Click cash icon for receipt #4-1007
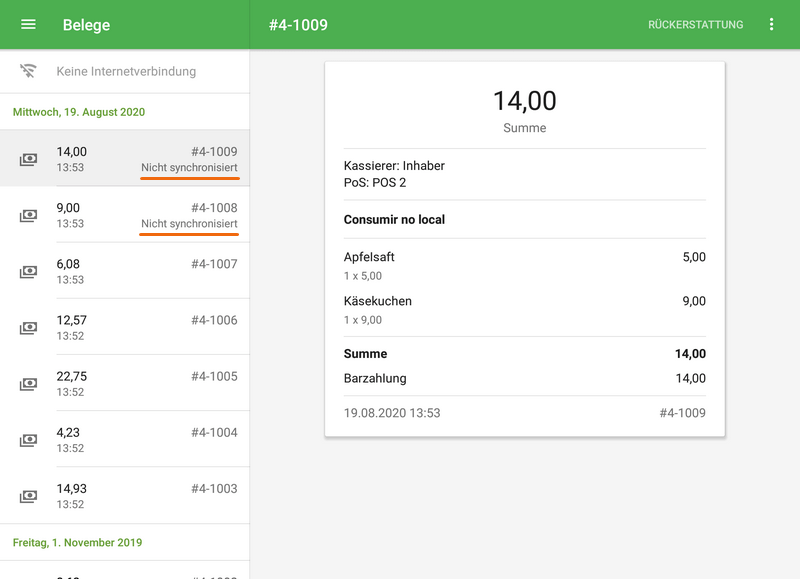The width and height of the screenshot is (800, 579). pyautogui.click(x=28, y=271)
